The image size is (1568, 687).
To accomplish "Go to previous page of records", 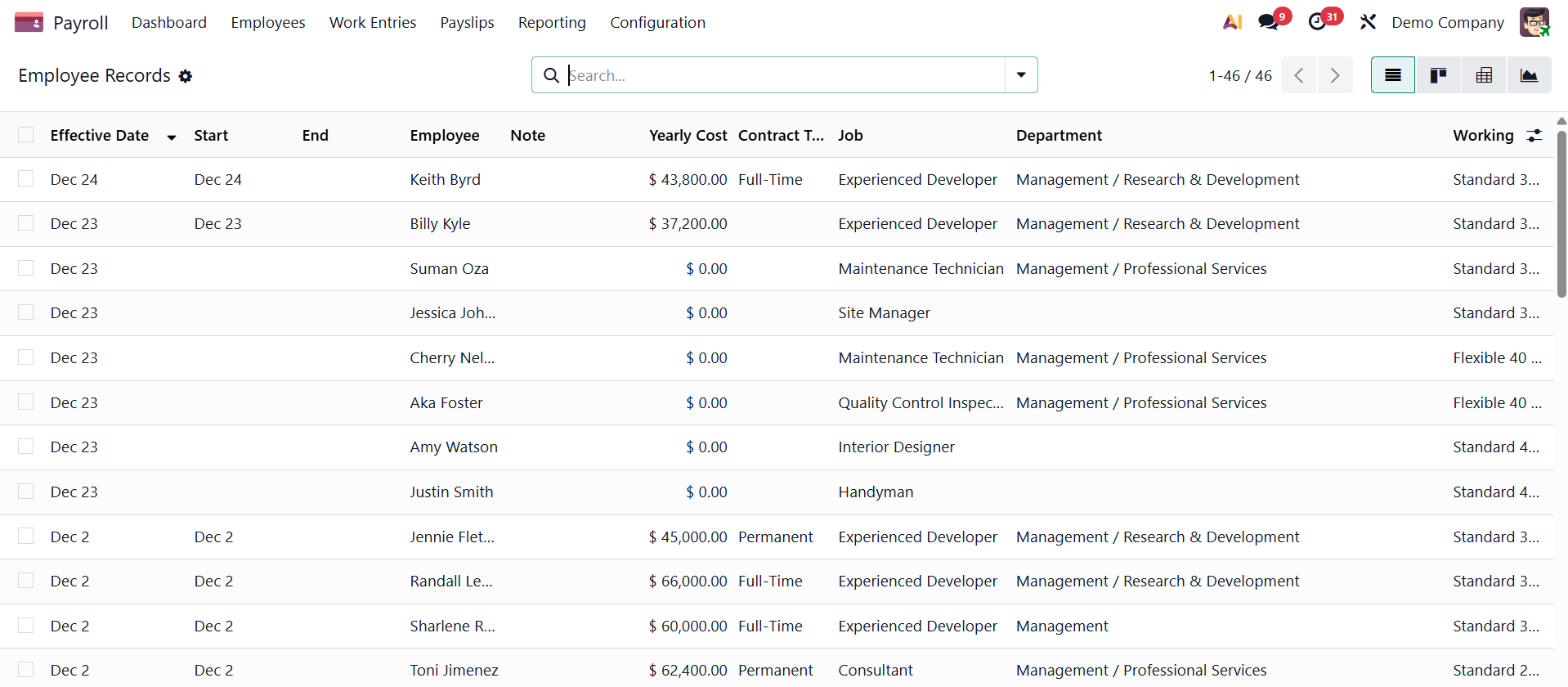I will [1298, 75].
